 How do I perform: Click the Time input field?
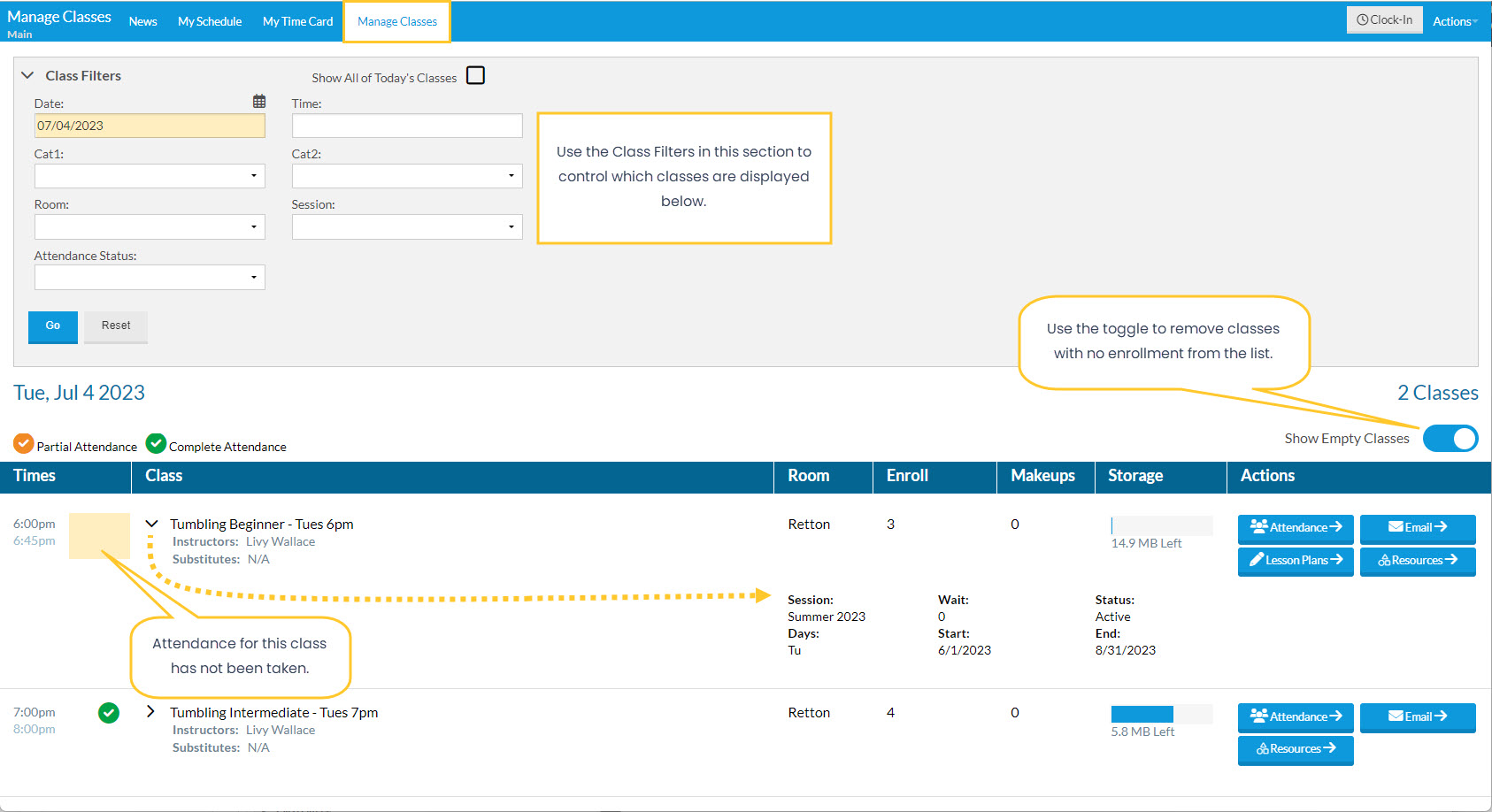tap(407, 126)
